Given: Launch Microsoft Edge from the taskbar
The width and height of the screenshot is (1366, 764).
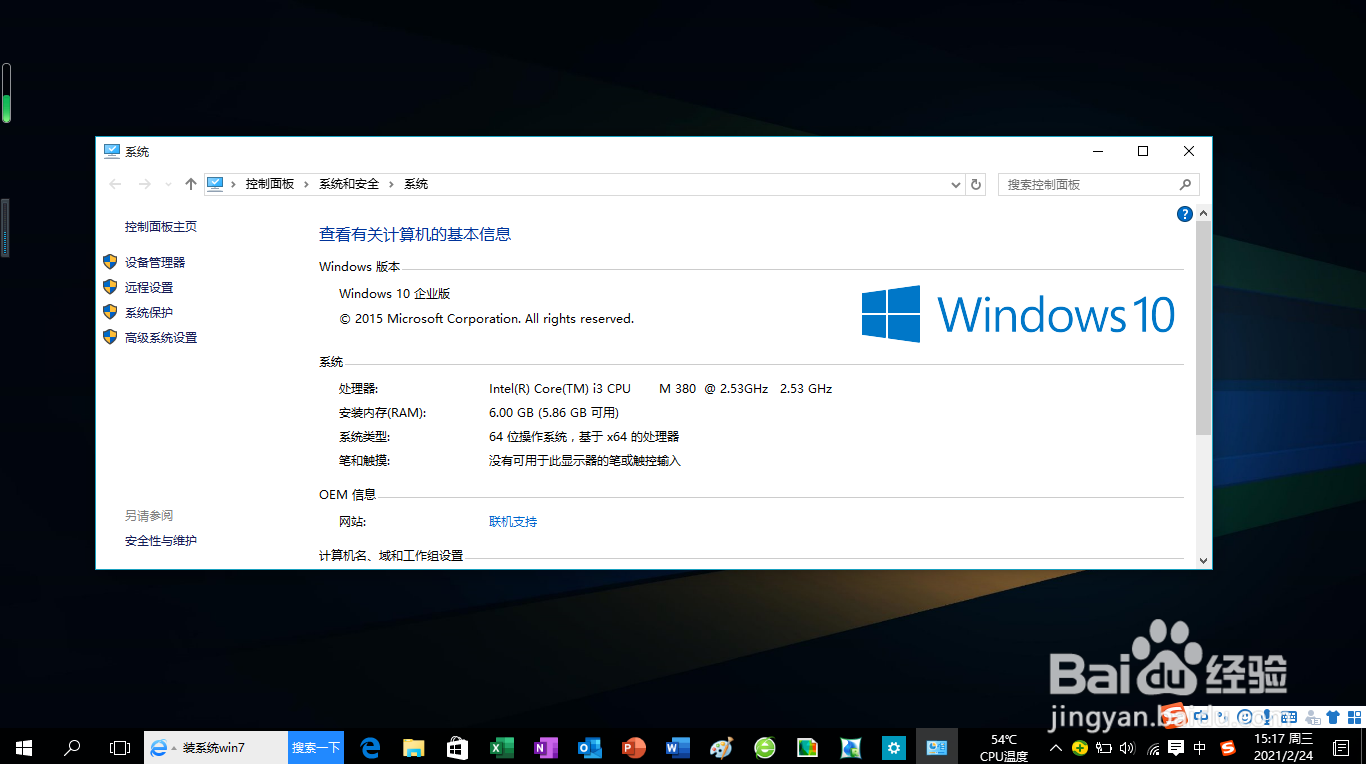Looking at the screenshot, I should coord(371,747).
